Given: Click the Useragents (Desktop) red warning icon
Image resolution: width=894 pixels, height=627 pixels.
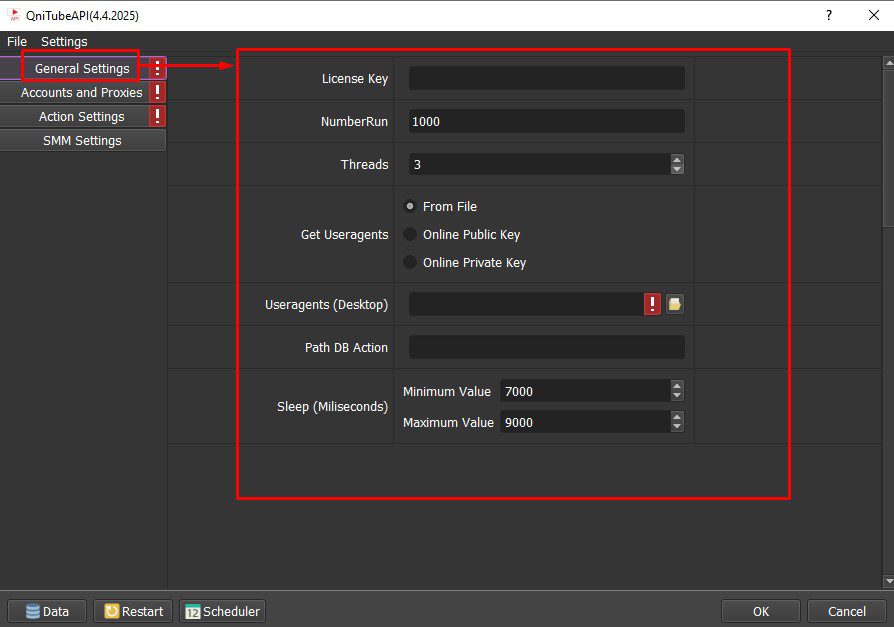Looking at the screenshot, I should 652,304.
